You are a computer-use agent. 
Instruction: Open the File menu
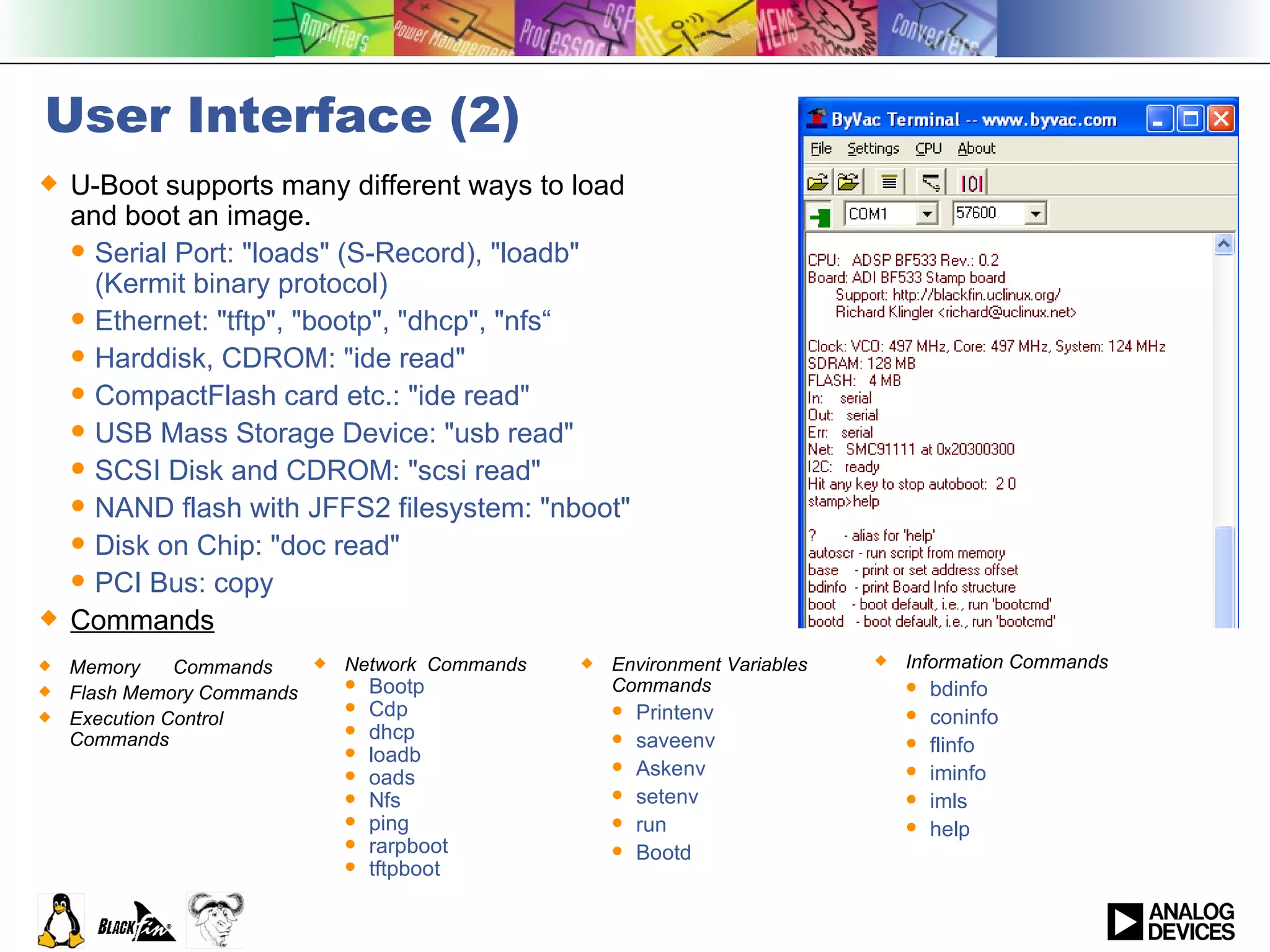(x=820, y=149)
